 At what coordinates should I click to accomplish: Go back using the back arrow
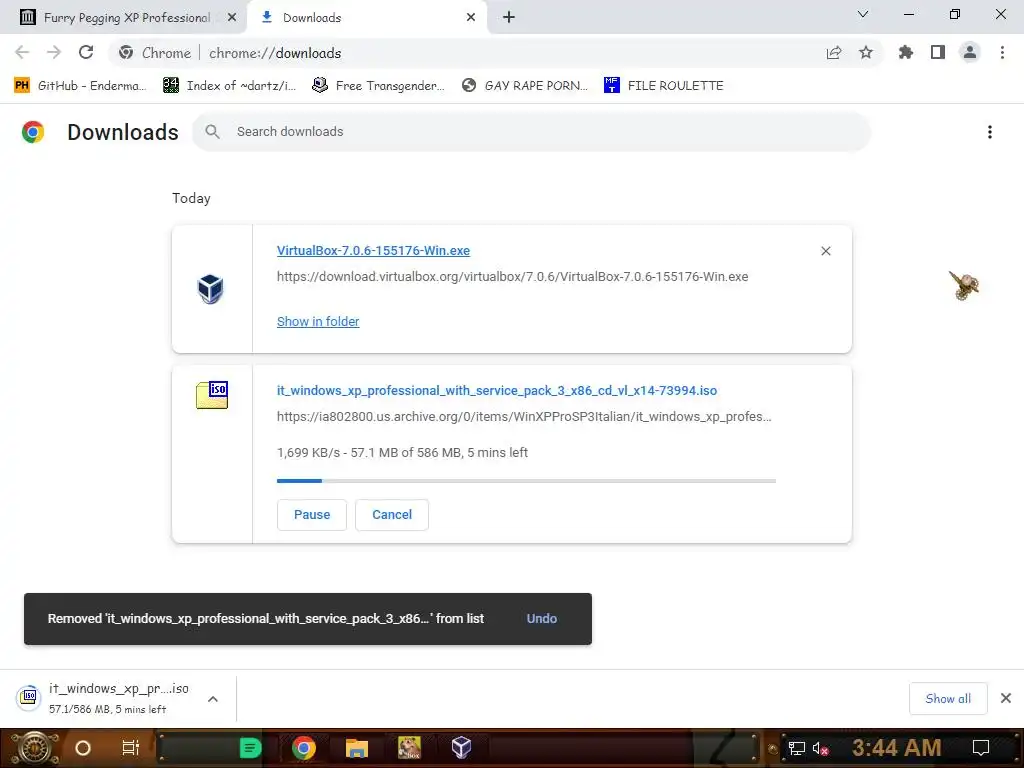click(22, 52)
